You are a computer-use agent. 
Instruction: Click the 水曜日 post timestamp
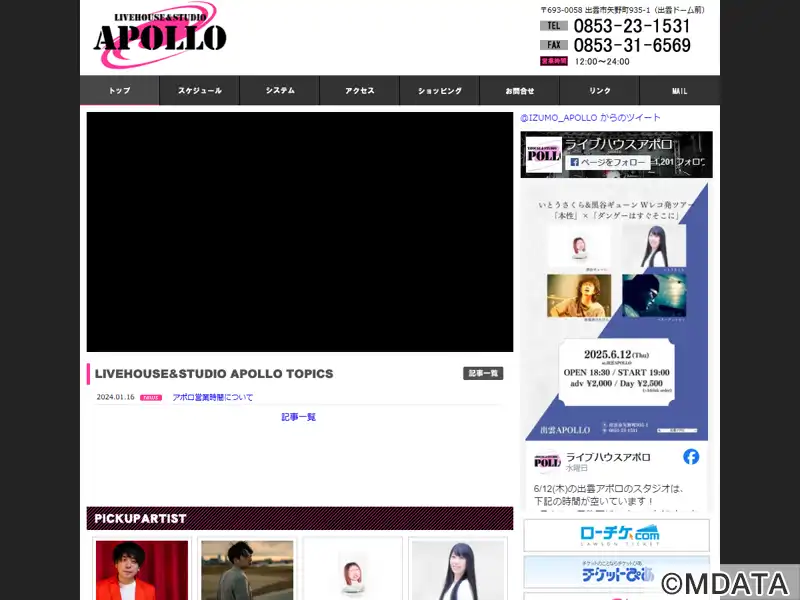click(x=577, y=468)
